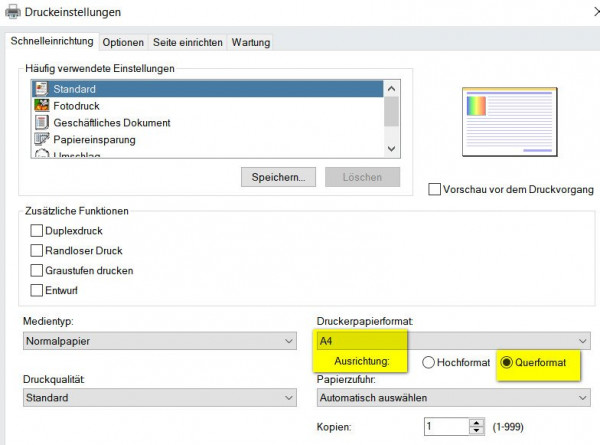Switch to the Schnelleinrichtung tab
Viewport: 600px width, 445px height.
coord(52,41)
